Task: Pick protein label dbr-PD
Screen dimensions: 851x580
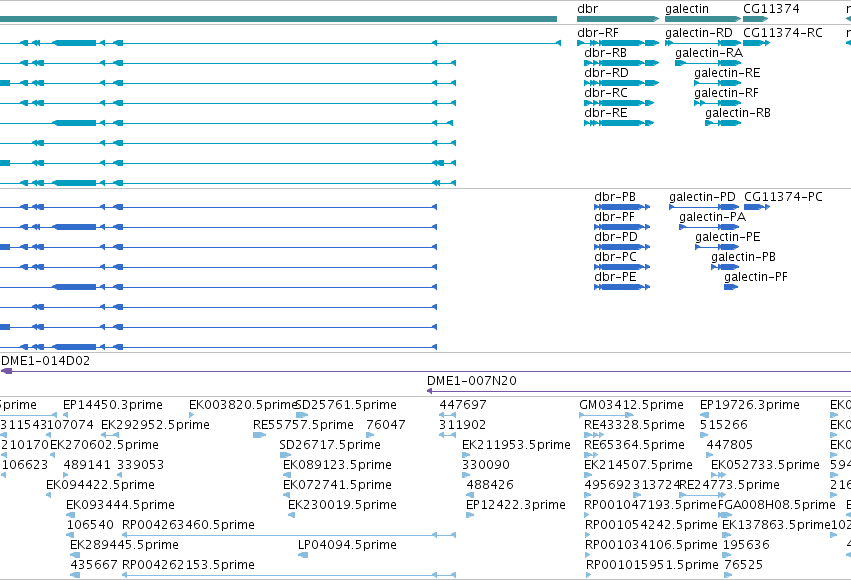Action: (616, 237)
